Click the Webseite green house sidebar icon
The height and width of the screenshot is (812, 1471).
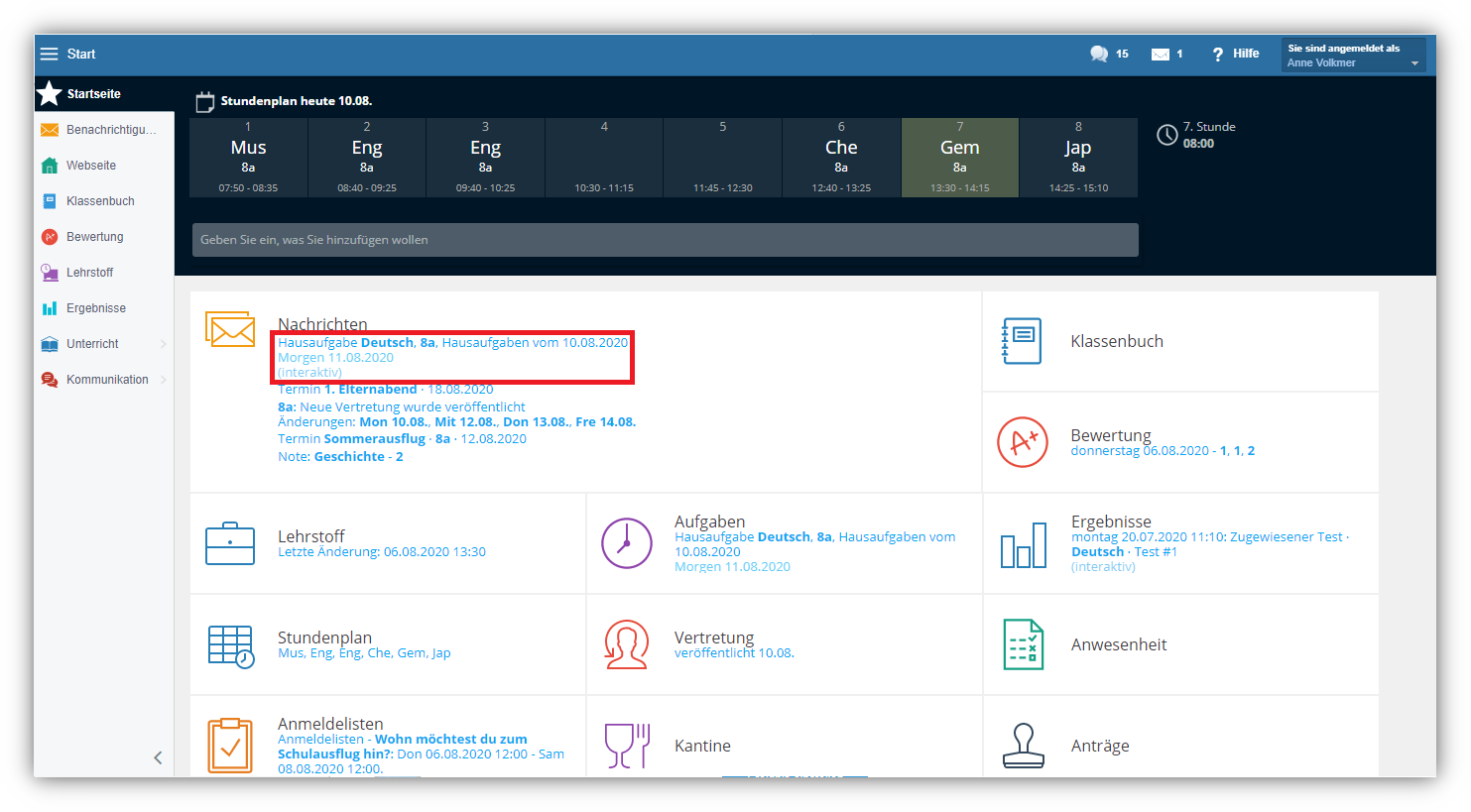(x=50, y=166)
